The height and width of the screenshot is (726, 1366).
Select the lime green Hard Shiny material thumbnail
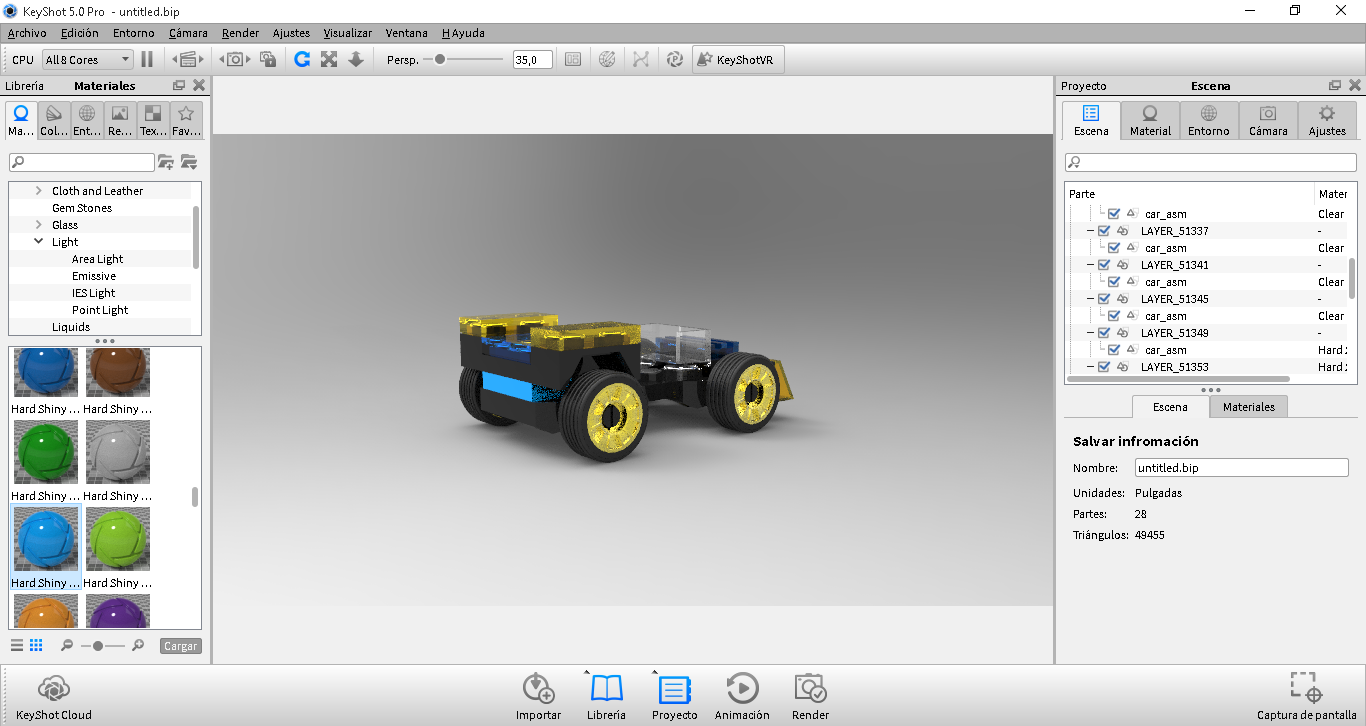118,538
